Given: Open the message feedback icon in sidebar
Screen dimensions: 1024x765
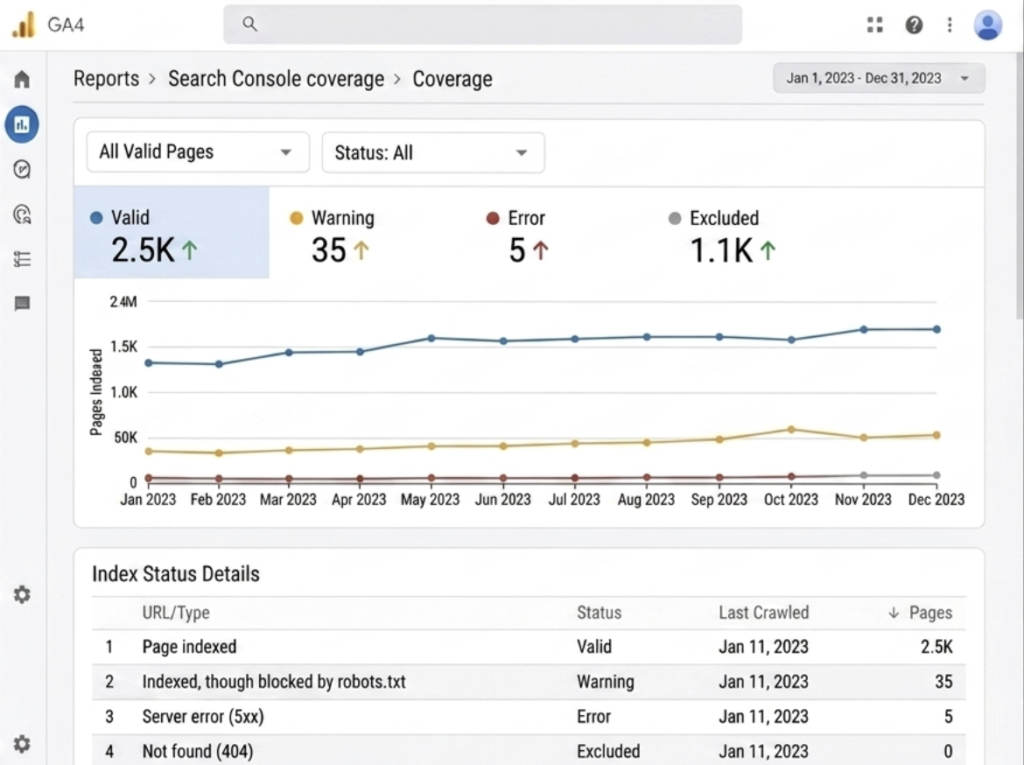Looking at the screenshot, I should [22, 304].
